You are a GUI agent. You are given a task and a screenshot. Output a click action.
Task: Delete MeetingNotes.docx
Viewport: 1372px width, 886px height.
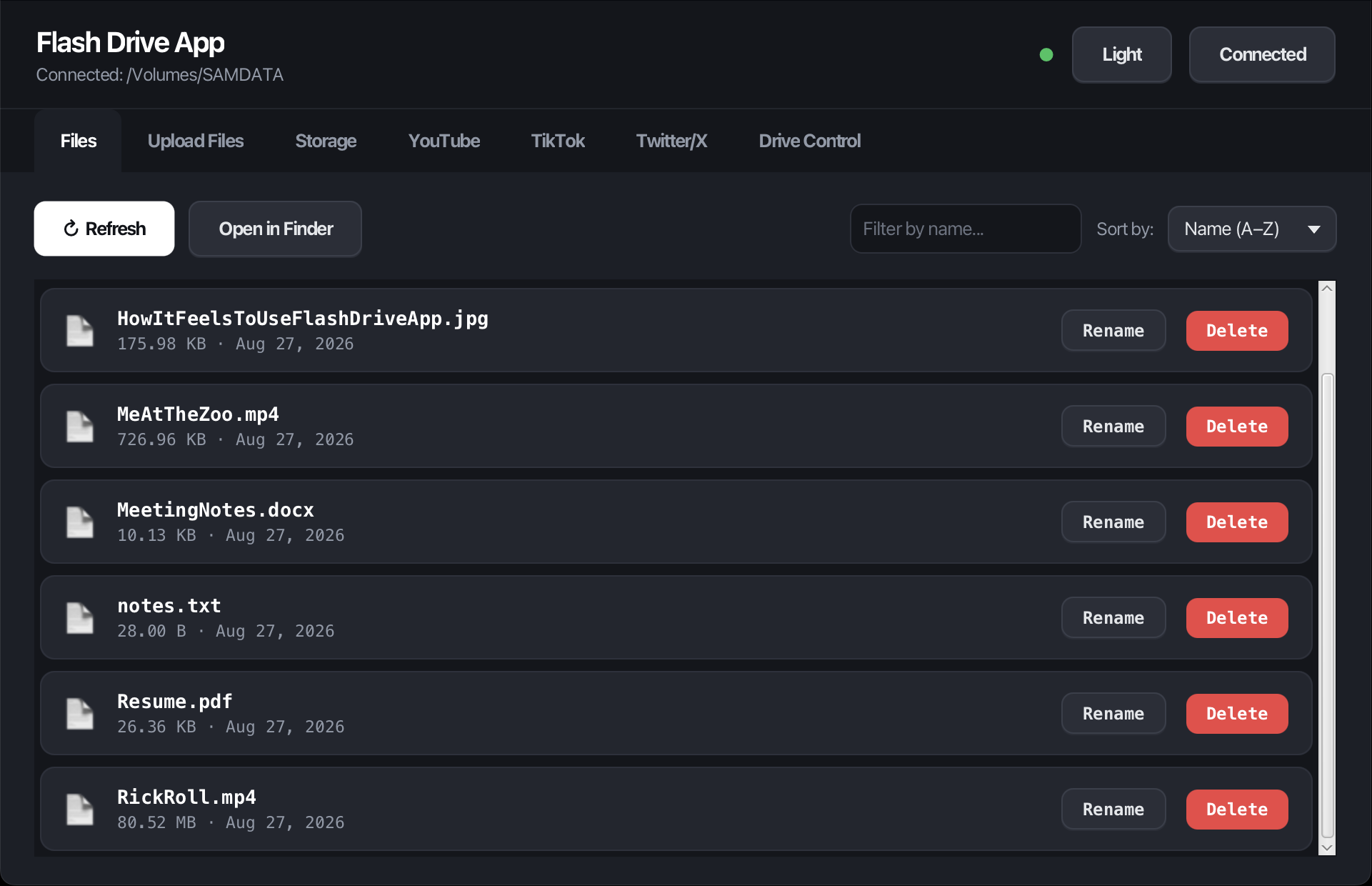tap(1237, 522)
